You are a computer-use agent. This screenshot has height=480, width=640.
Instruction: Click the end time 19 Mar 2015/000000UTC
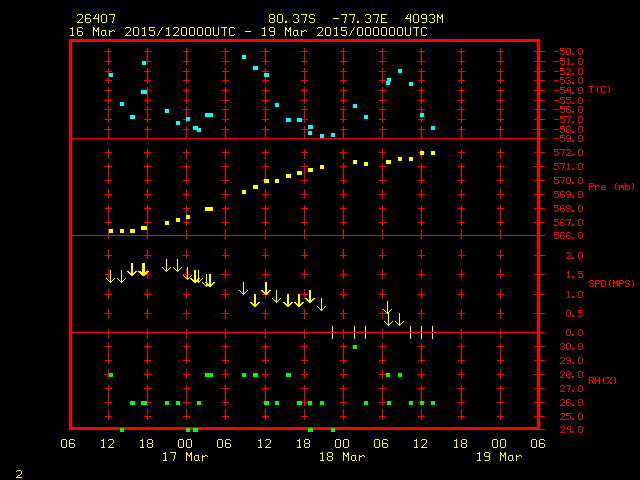pos(344,32)
